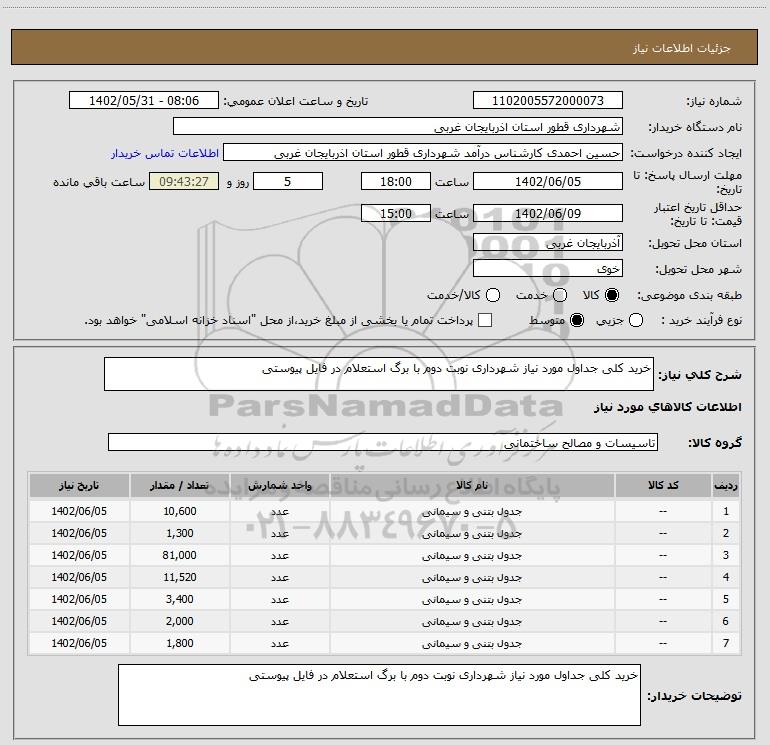Screen dimensions: 770x745
Task: Click quantity 3,400 in row 5
Action: coord(180,599)
